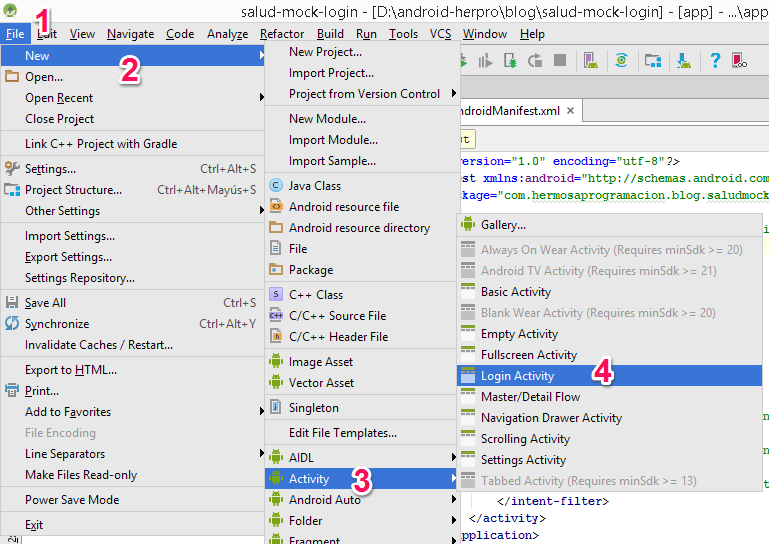Screen dimensions: 769x544
Task: Click the Stop square toolbar icon
Action: click(x=560, y=60)
